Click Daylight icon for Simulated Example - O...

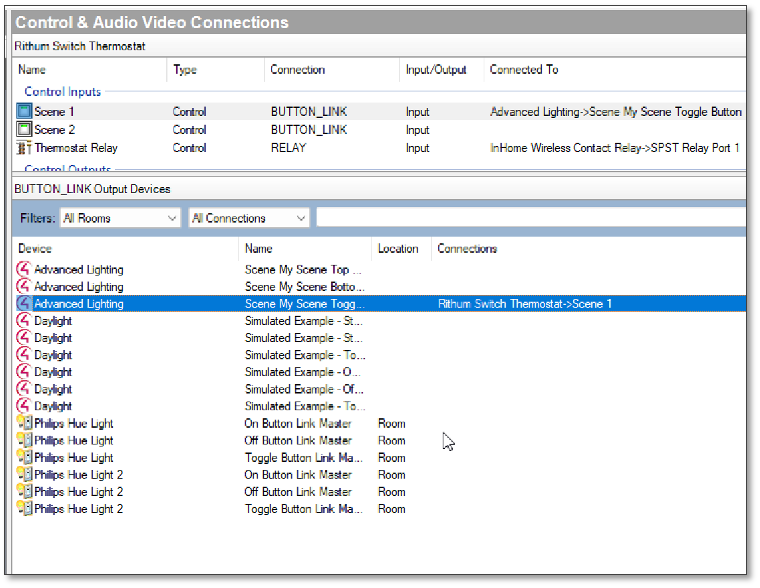[x=23, y=372]
